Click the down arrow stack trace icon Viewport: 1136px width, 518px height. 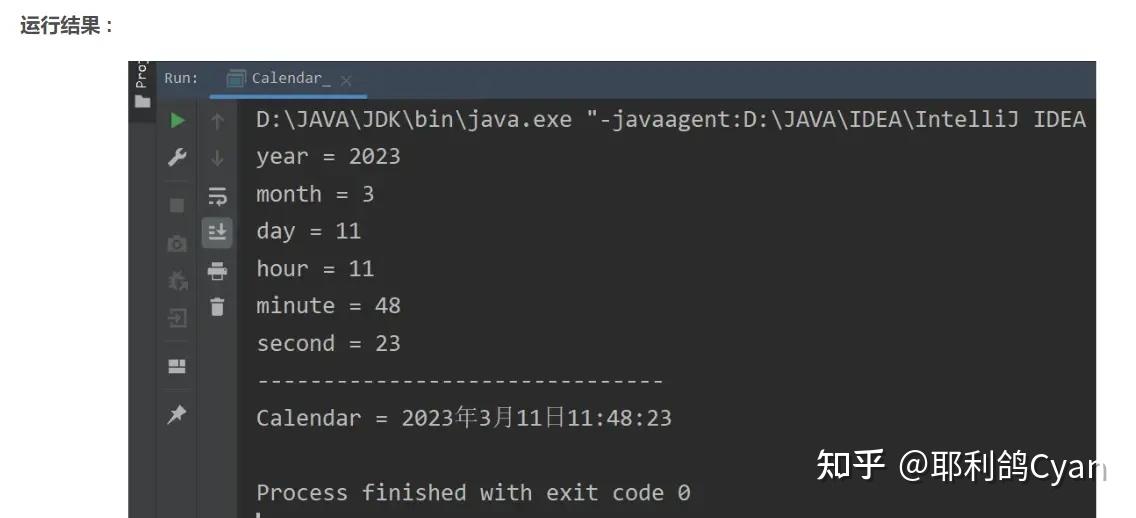tap(217, 158)
